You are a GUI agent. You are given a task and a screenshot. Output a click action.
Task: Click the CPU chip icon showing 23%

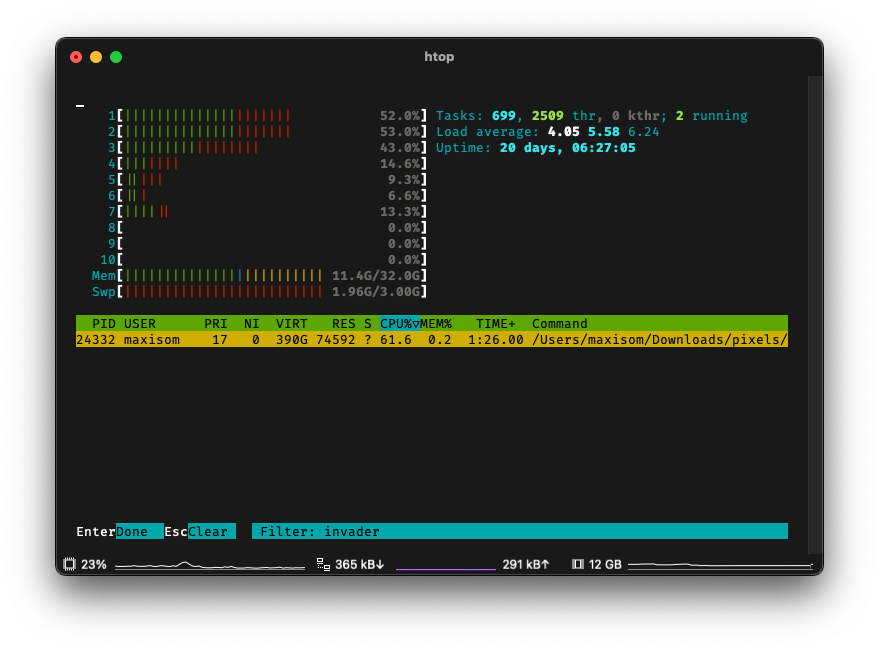click(x=69, y=564)
